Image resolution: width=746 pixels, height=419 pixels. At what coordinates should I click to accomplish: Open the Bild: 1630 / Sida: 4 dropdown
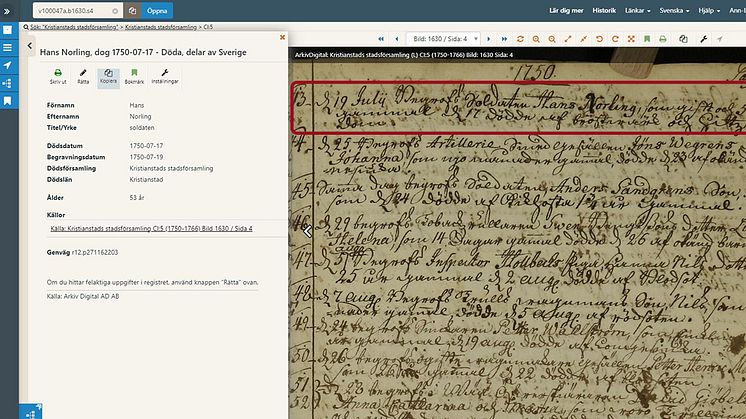pos(443,39)
